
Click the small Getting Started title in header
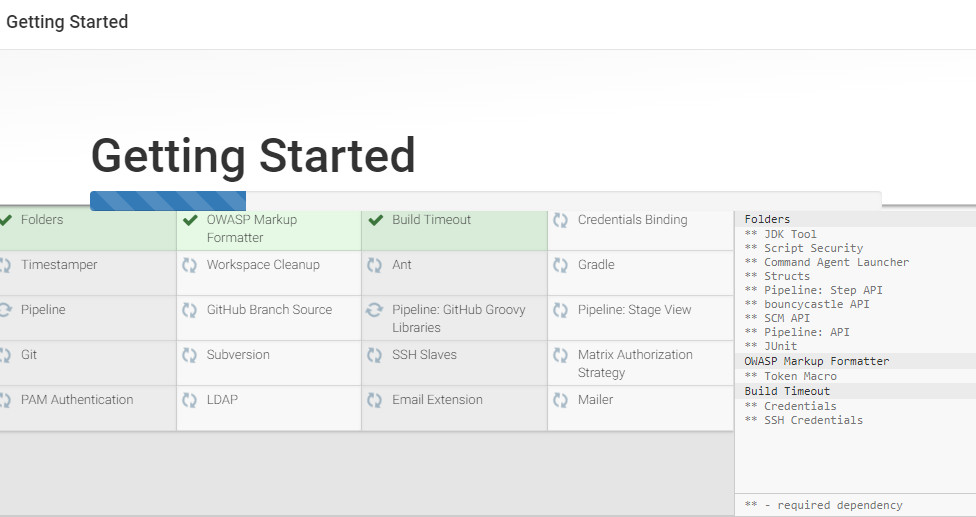coord(67,22)
